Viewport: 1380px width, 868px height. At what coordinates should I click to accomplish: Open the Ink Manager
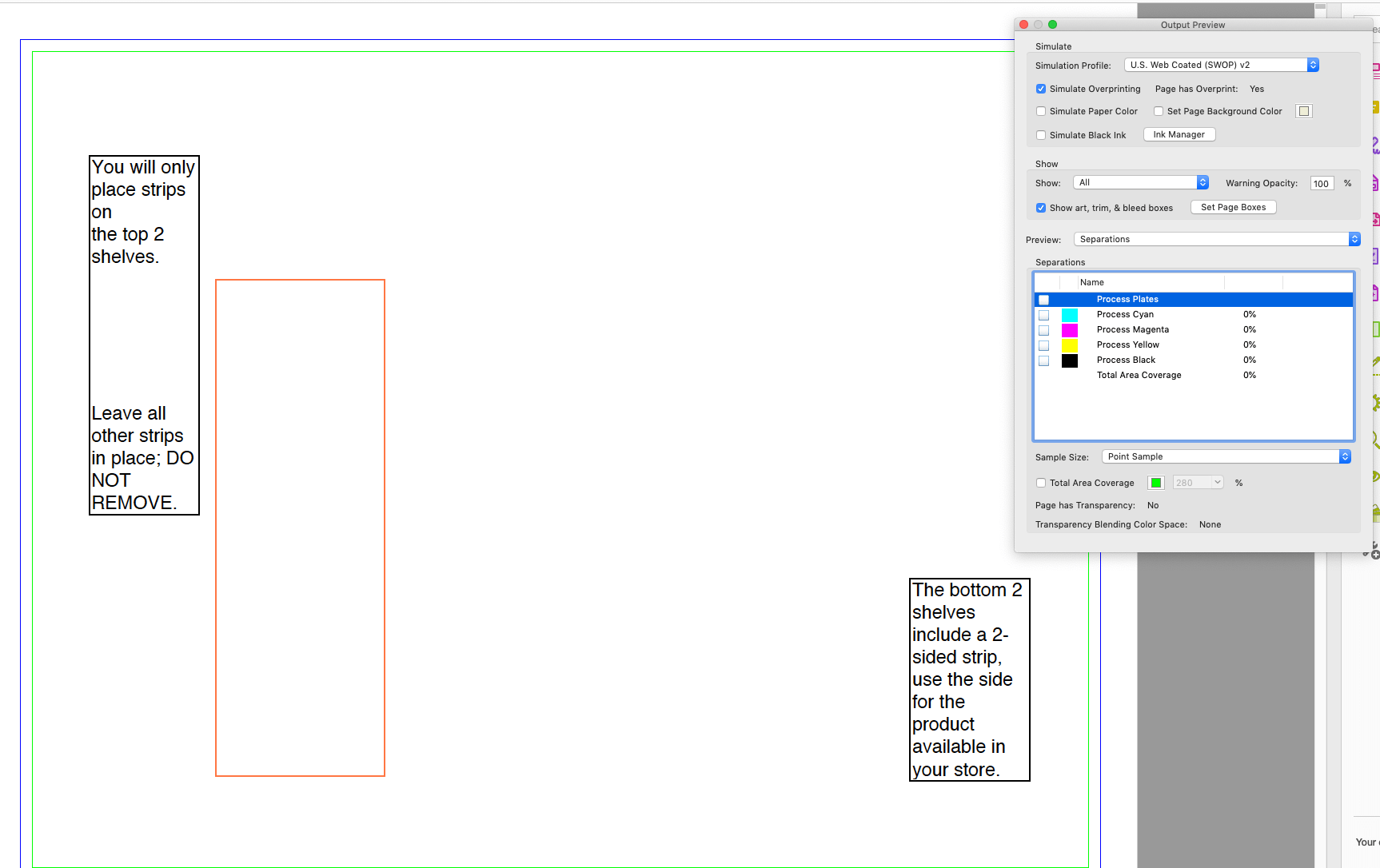point(1179,134)
